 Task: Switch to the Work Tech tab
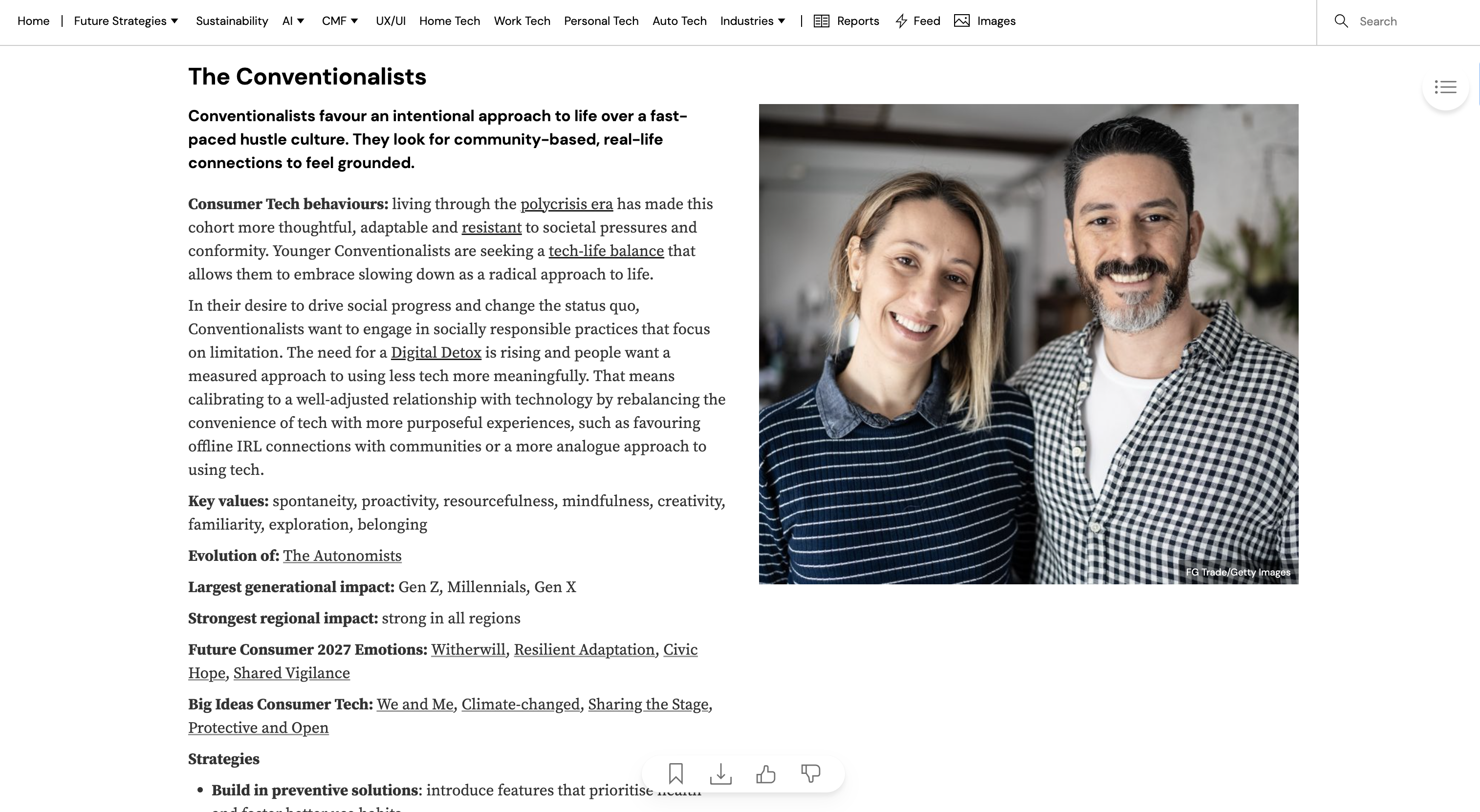[522, 21]
